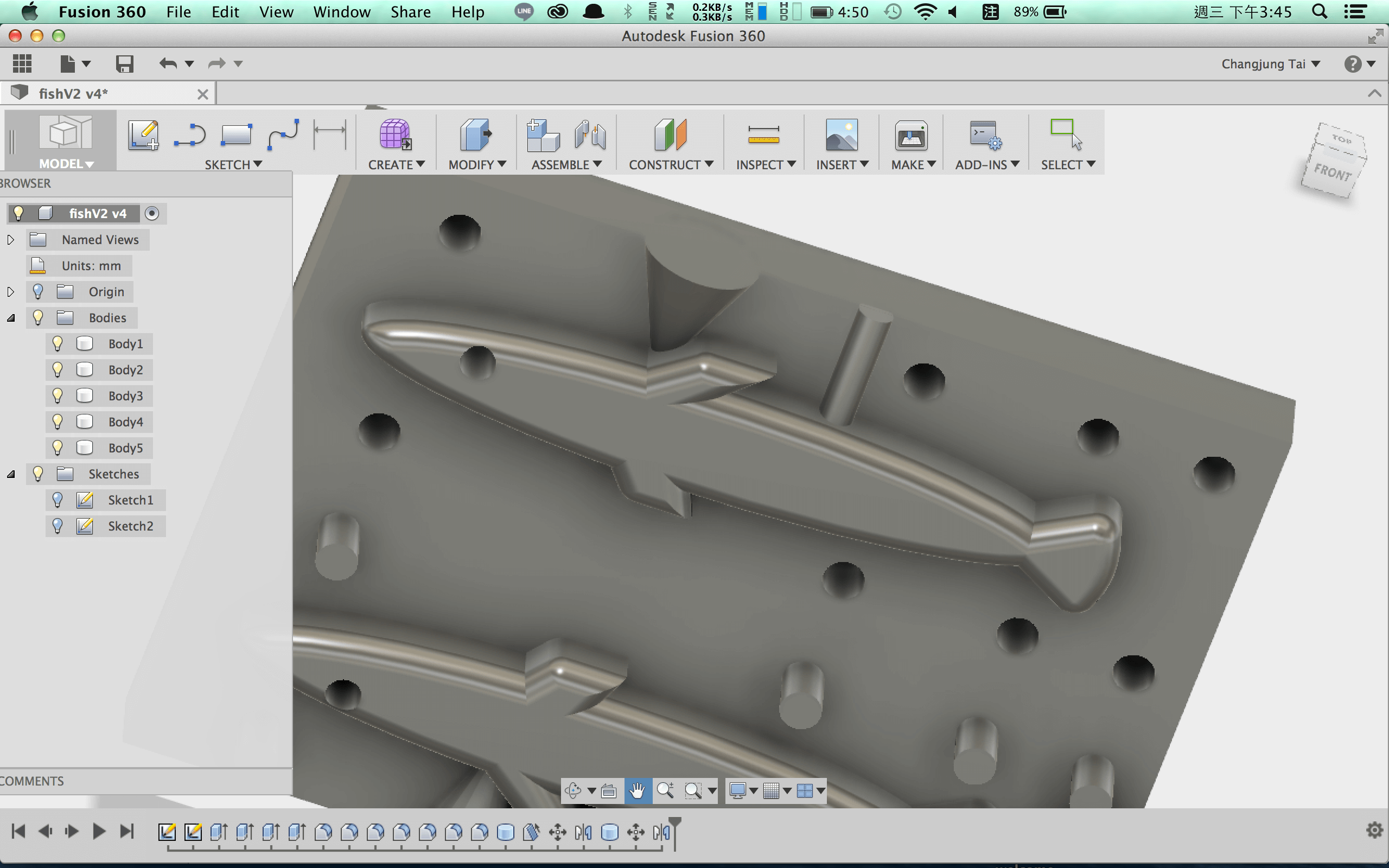Viewport: 1389px width, 868px height.
Task: Select the Sketch Dimension tool
Action: pyautogui.click(x=329, y=135)
